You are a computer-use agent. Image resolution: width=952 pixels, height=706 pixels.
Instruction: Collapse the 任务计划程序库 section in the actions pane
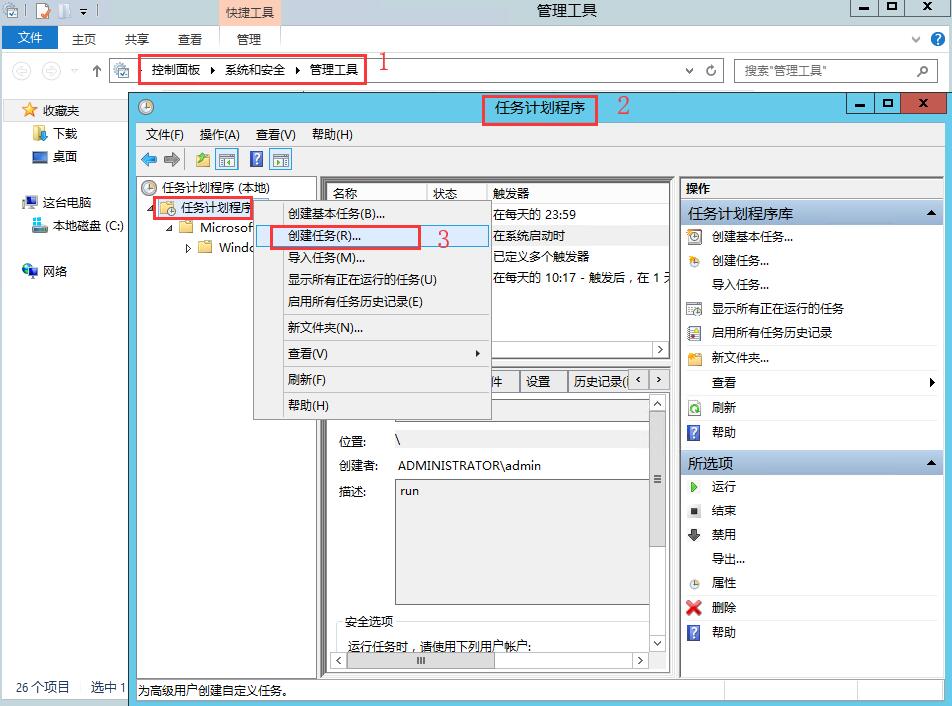933,211
